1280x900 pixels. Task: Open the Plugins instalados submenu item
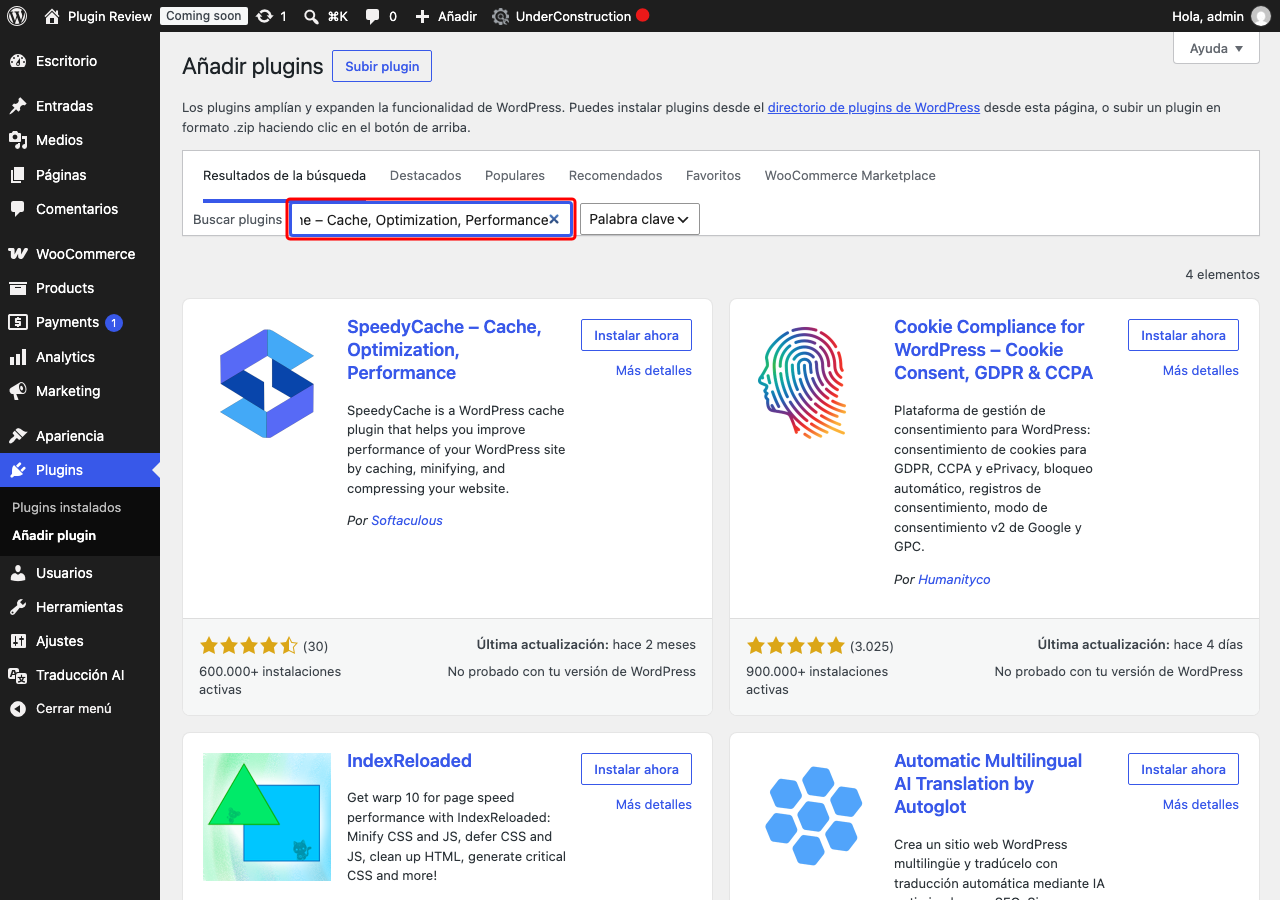[x=67, y=507]
